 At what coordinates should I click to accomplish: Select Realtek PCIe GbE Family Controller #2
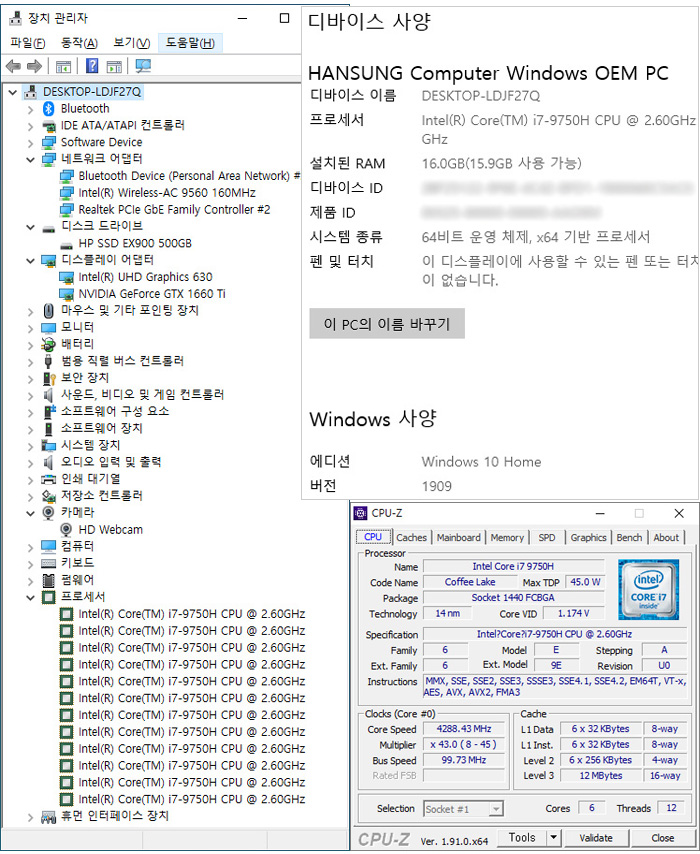pos(174,210)
